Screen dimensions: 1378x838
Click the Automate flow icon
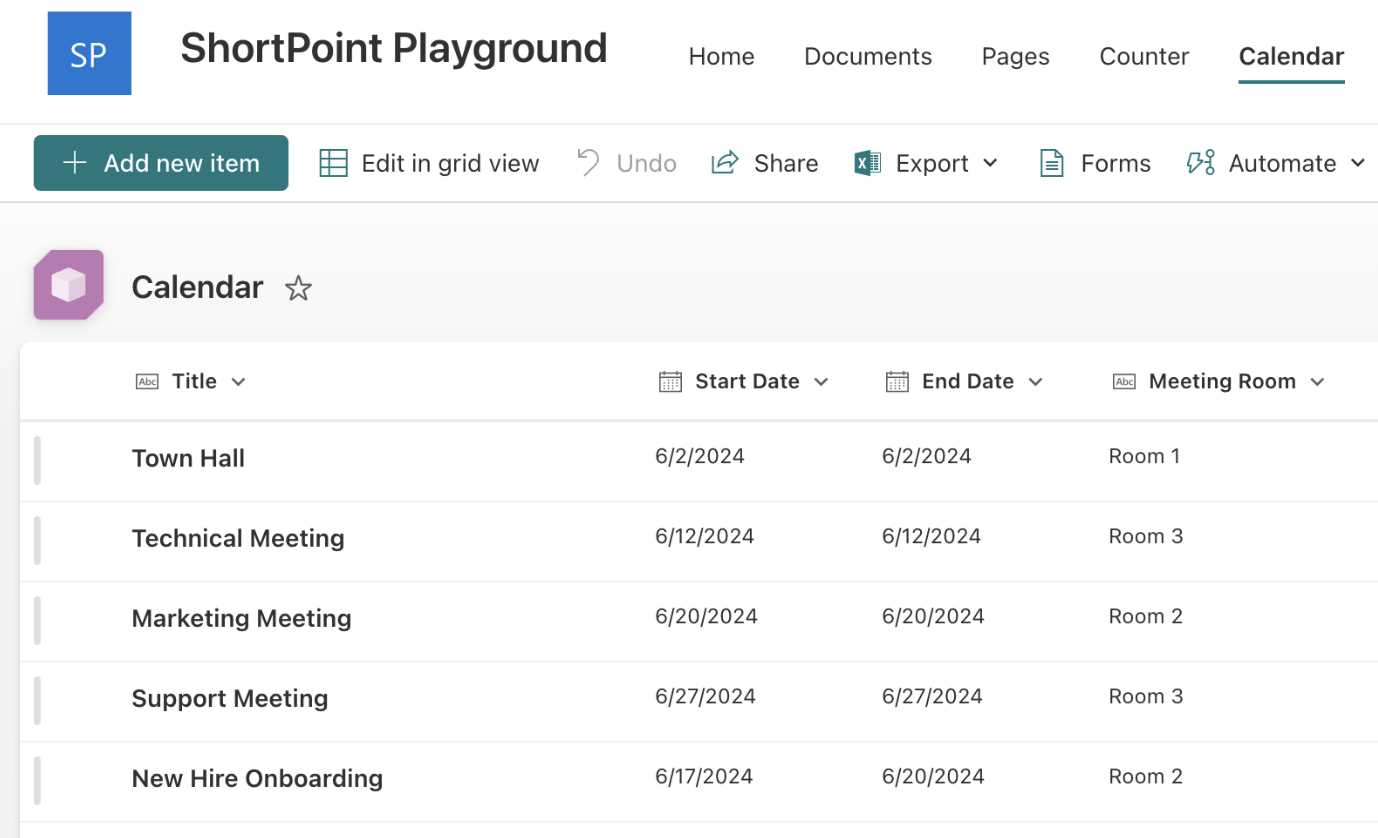1200,163
